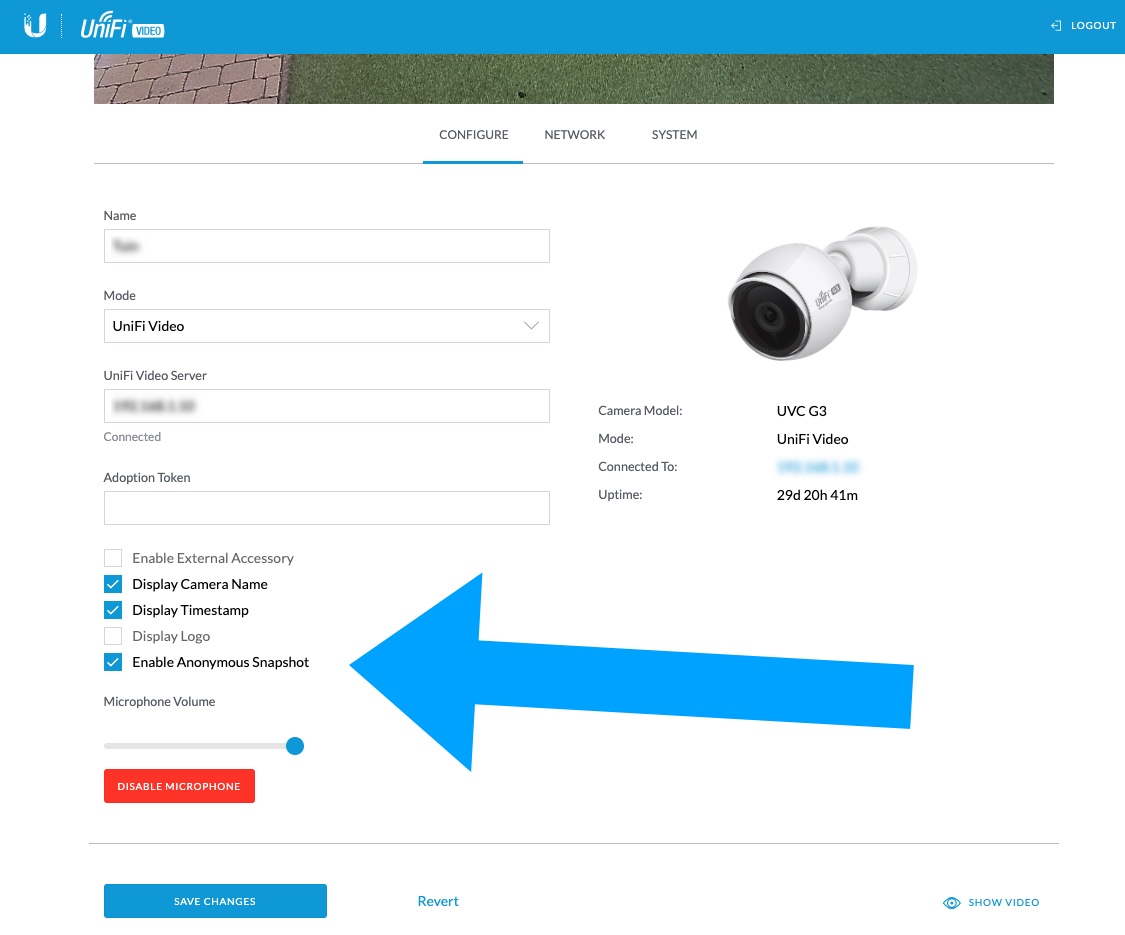Click the DISABLE MICROPHONE button
Image resolution: width=1125 pixels, height=935 pixels.
pos(179,786)
